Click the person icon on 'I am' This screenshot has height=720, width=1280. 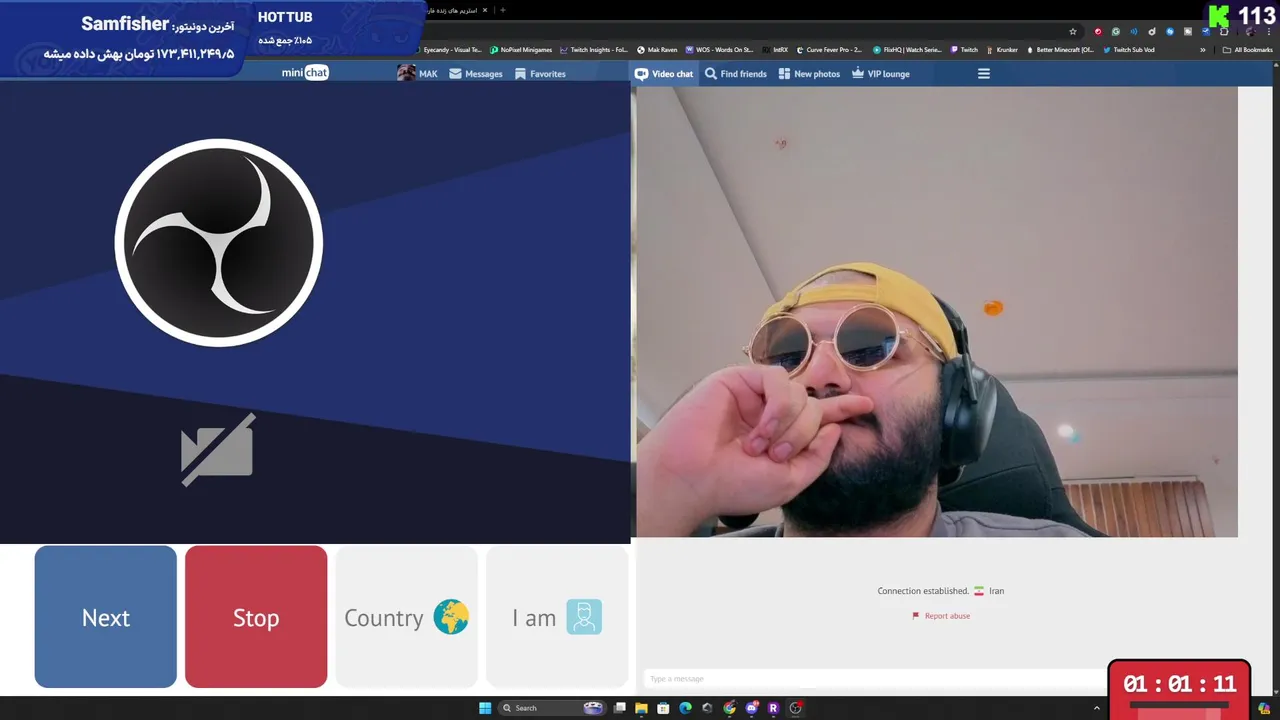[584, 617]
